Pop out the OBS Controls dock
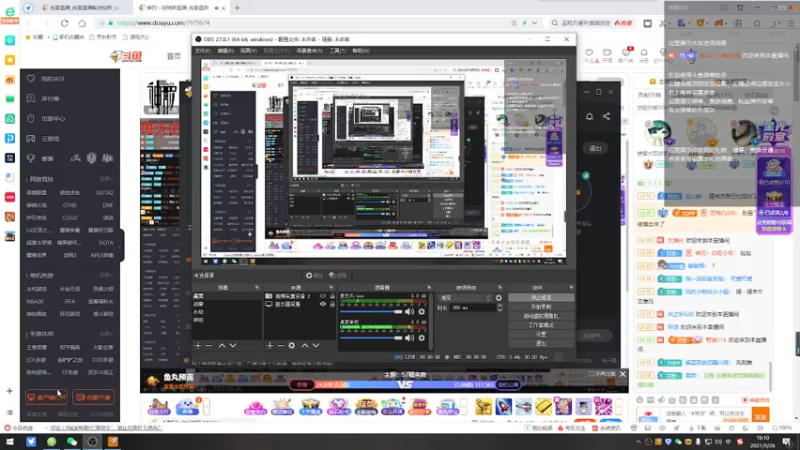The image size is (800, 450). pyautogui.click(x=571, y=288)
